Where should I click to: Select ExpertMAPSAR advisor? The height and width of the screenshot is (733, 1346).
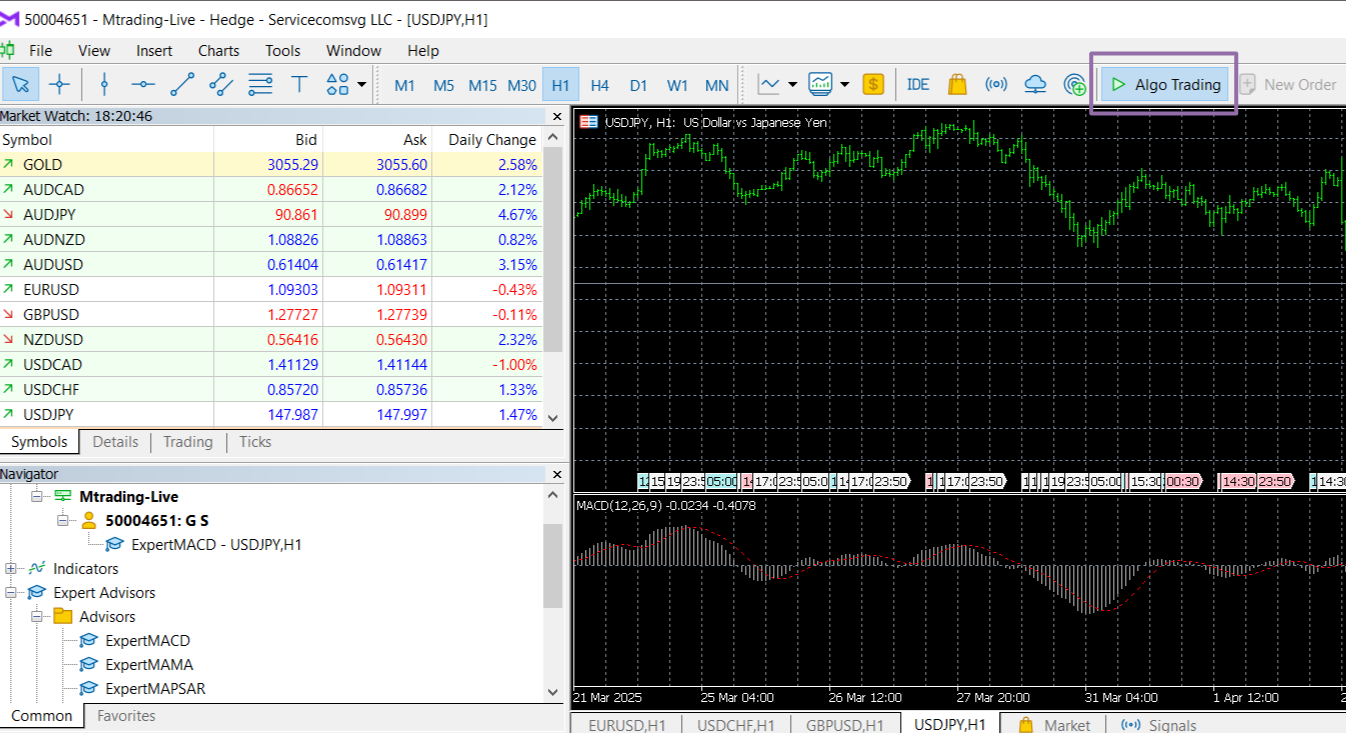(x=155, y=688)
